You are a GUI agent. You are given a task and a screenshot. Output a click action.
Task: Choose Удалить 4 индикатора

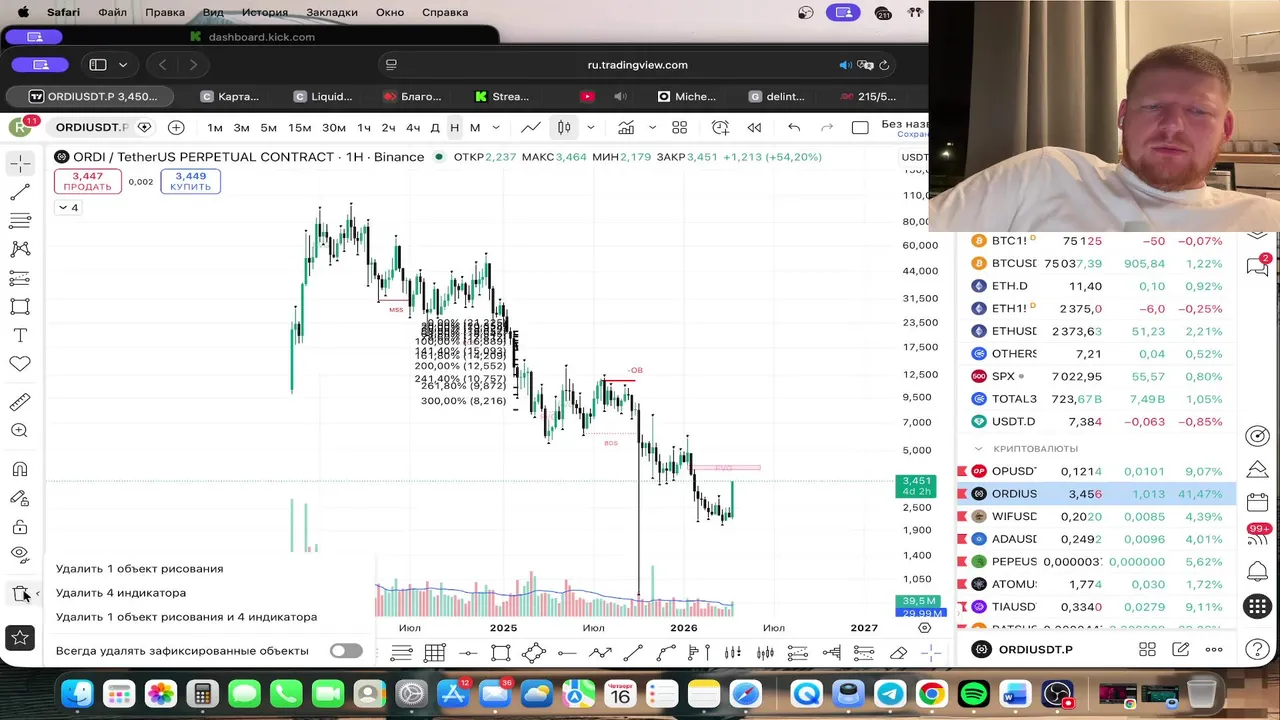click(x=121, y=593)
